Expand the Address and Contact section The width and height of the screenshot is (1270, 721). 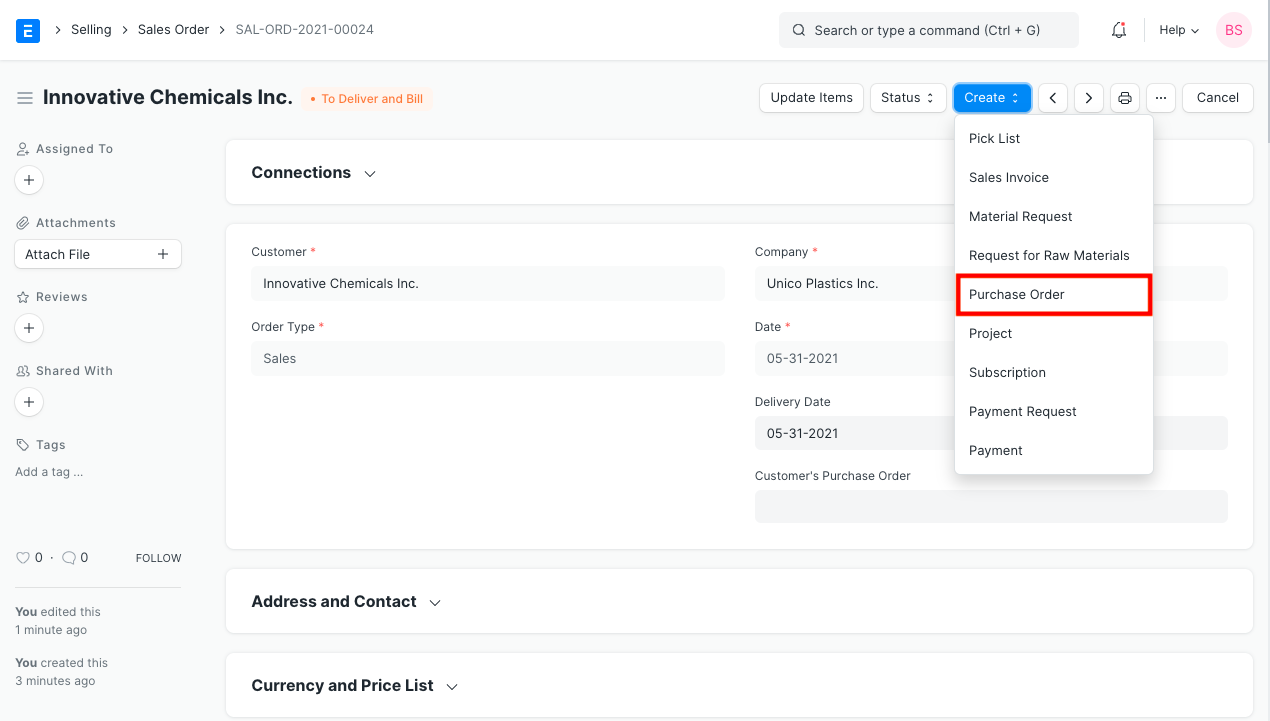tap(434, 602)
